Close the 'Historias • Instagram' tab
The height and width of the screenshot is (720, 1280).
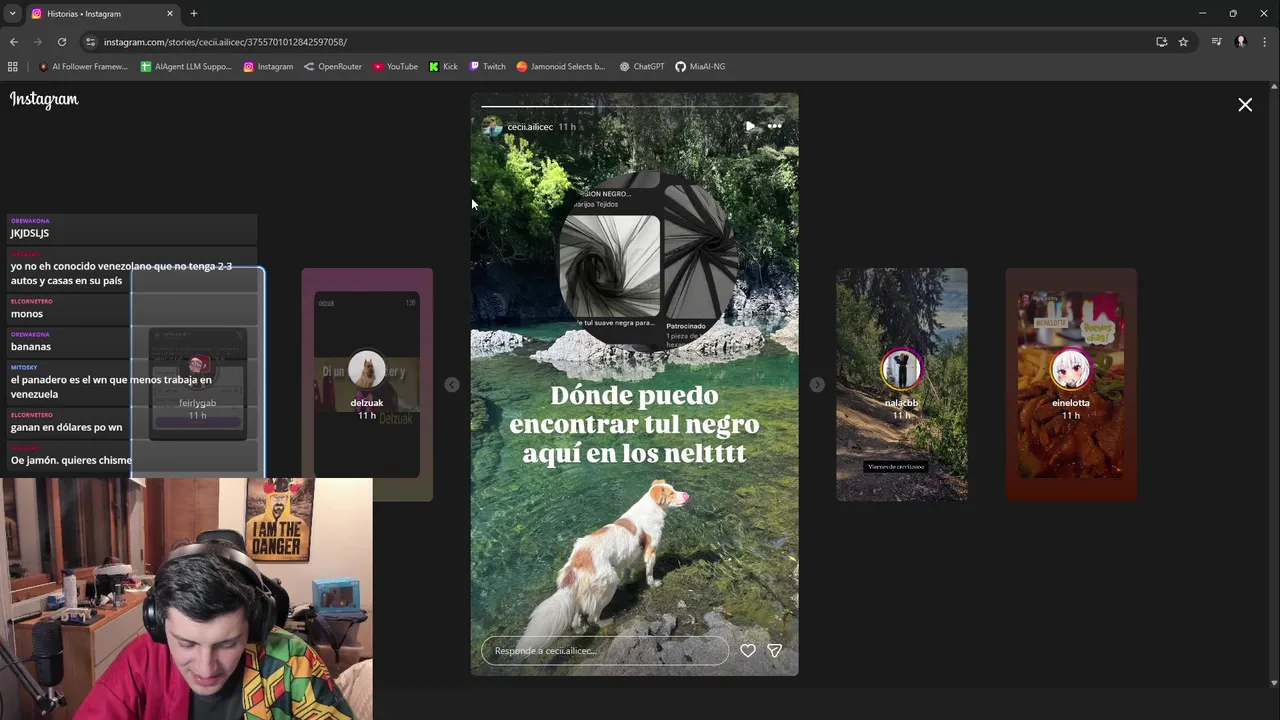(x=169, y=14)
